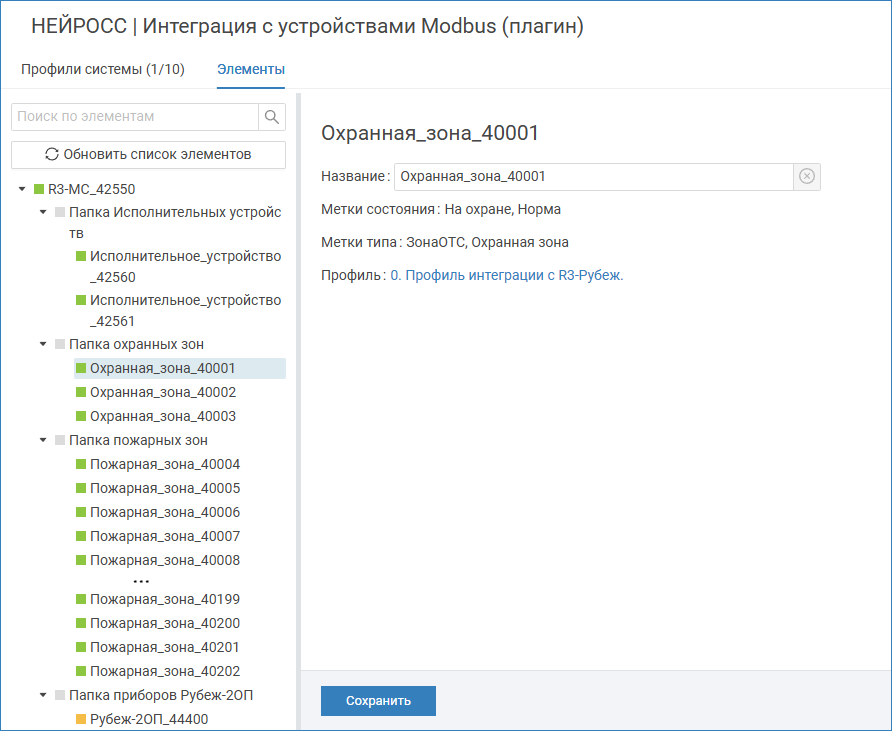Image resolution: width=892 pixels, height=731 pixels.
Task: Click green icon beside Исполнительное_устройство_42560
Action: pyautogui.click(x=81, y=257)
